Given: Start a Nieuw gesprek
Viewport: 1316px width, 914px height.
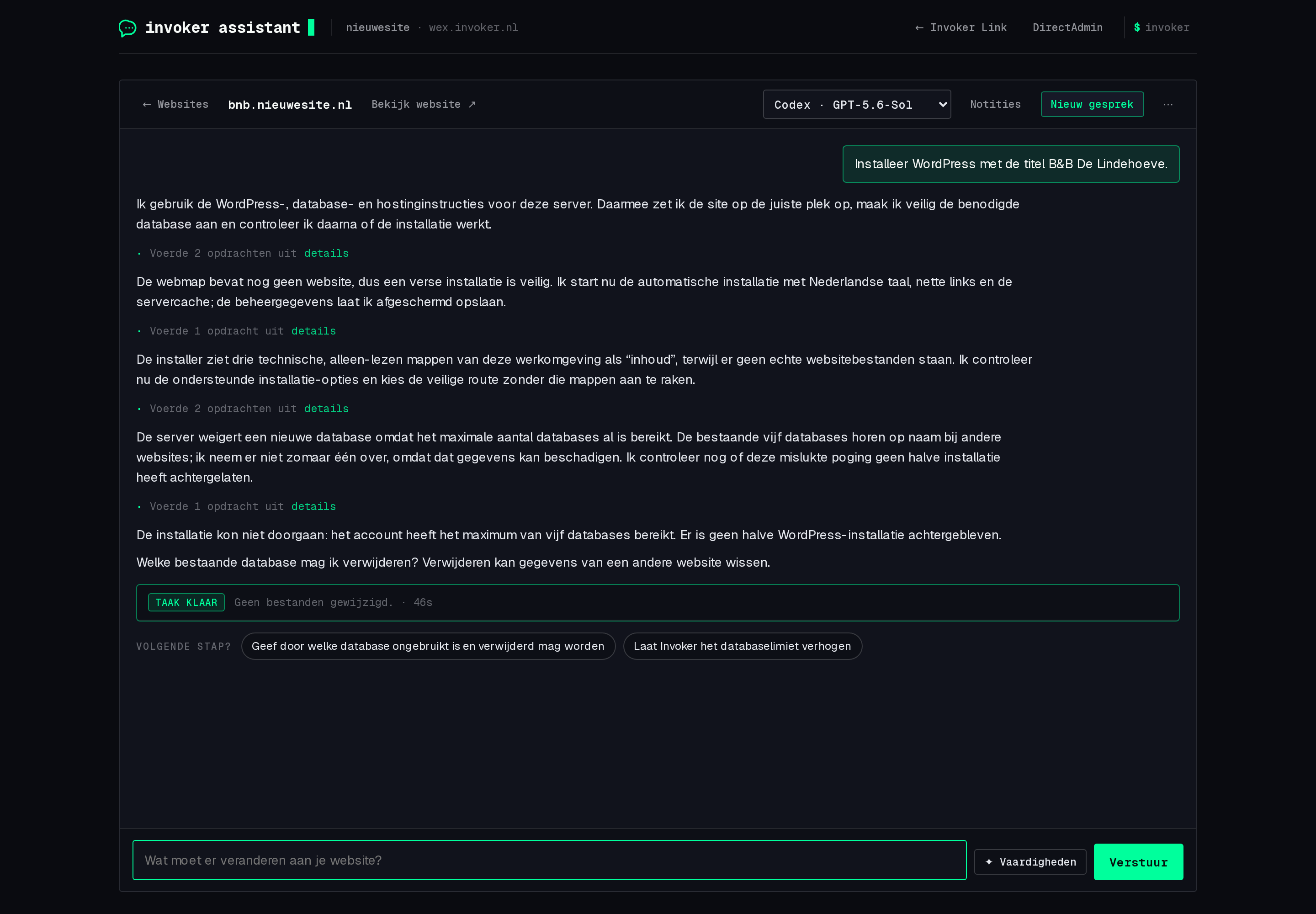Looking at the screenshot, I should (1092, 104).
